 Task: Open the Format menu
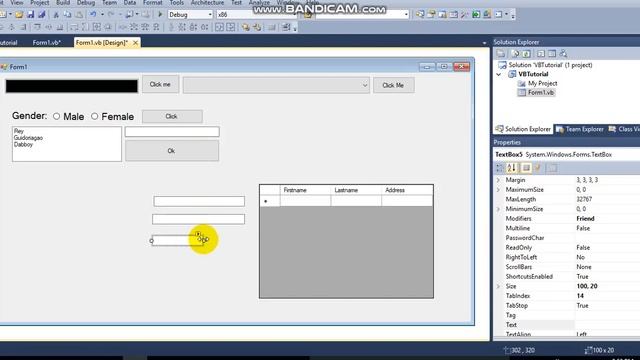152,2
